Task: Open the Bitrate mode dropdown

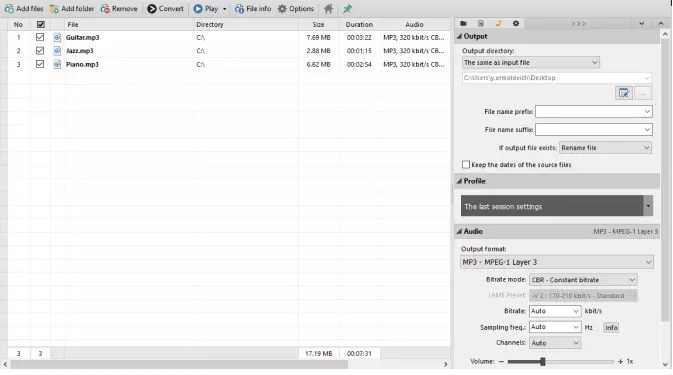Action: point(583,280)
